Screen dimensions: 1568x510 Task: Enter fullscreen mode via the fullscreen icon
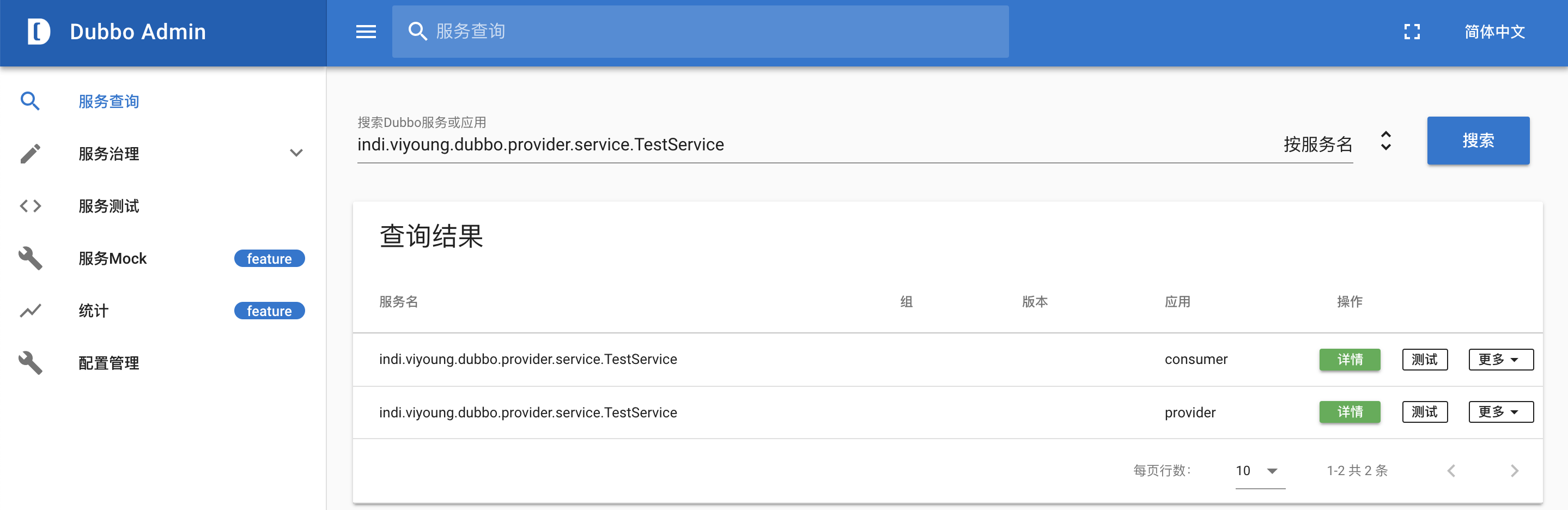pos(1412,32)
